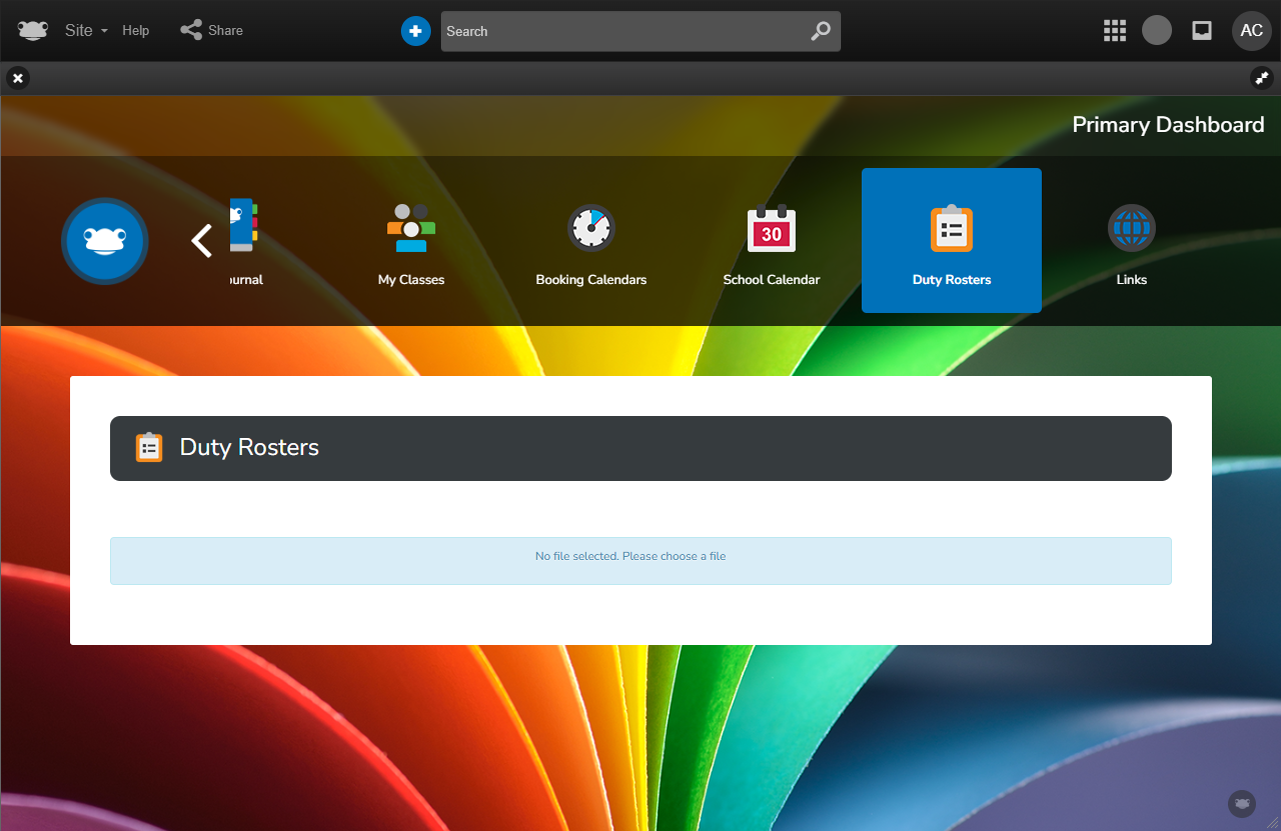Image resolution: width=1281 pixels, height=831 pixels.
Task: Click the grey circle status icon
Action: (x=1157, y=30)
